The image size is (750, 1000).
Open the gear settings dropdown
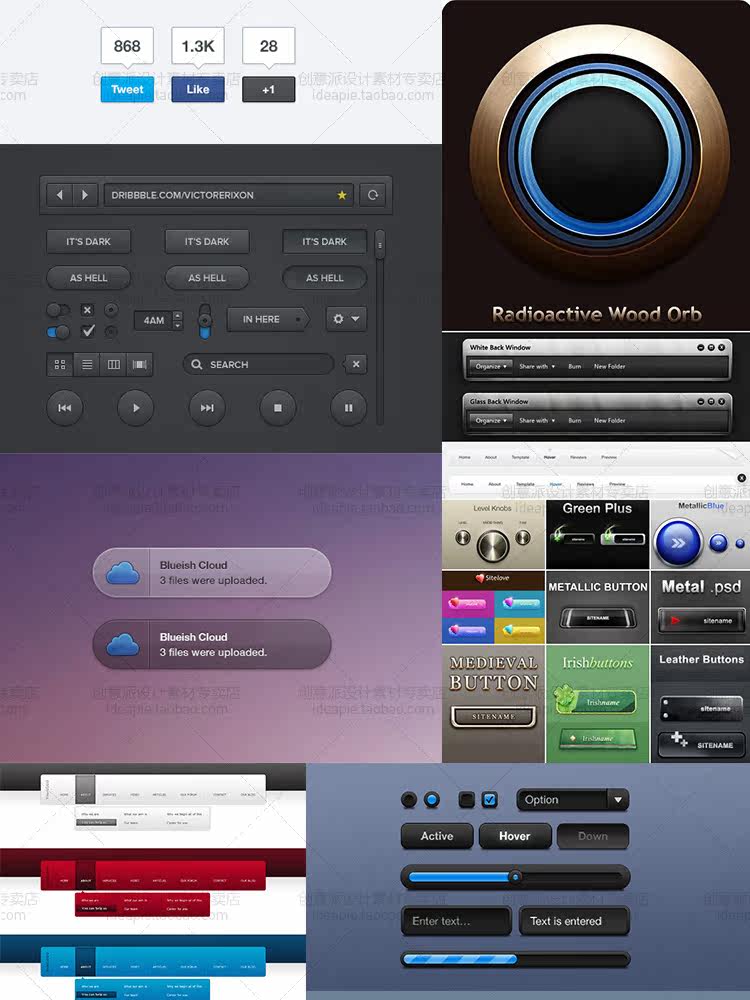point(346,319)
